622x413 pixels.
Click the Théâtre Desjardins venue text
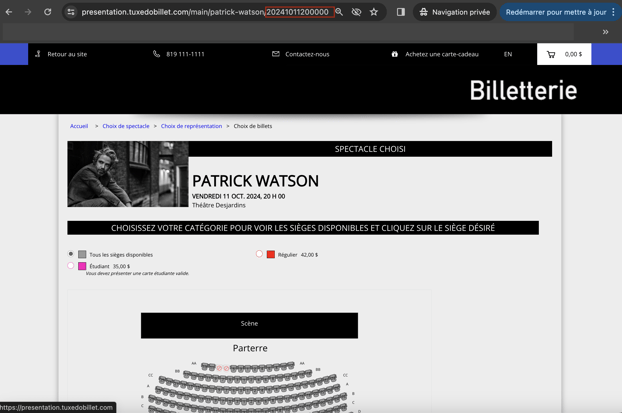pyautogui.click(x=219, y=205)
